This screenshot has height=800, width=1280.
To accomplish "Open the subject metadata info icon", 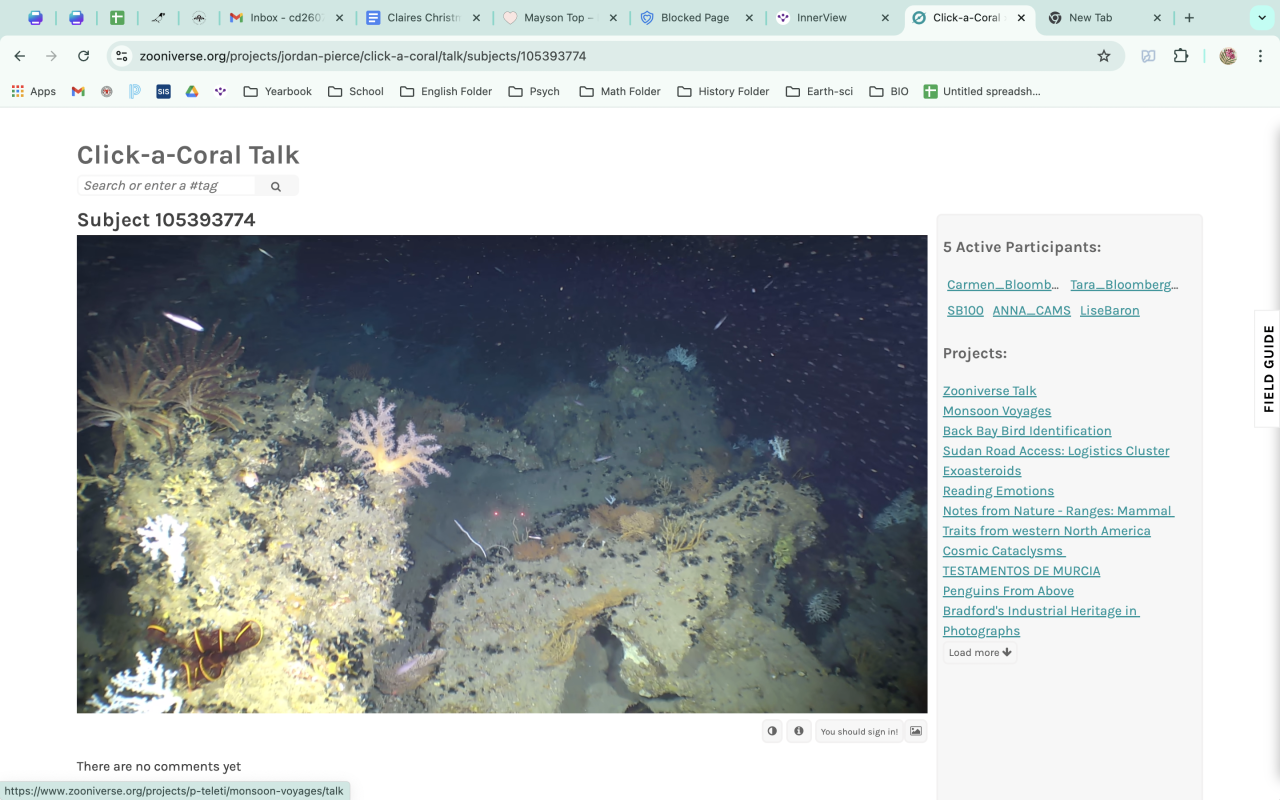I will pyautogui.click(x=798, y=731).
